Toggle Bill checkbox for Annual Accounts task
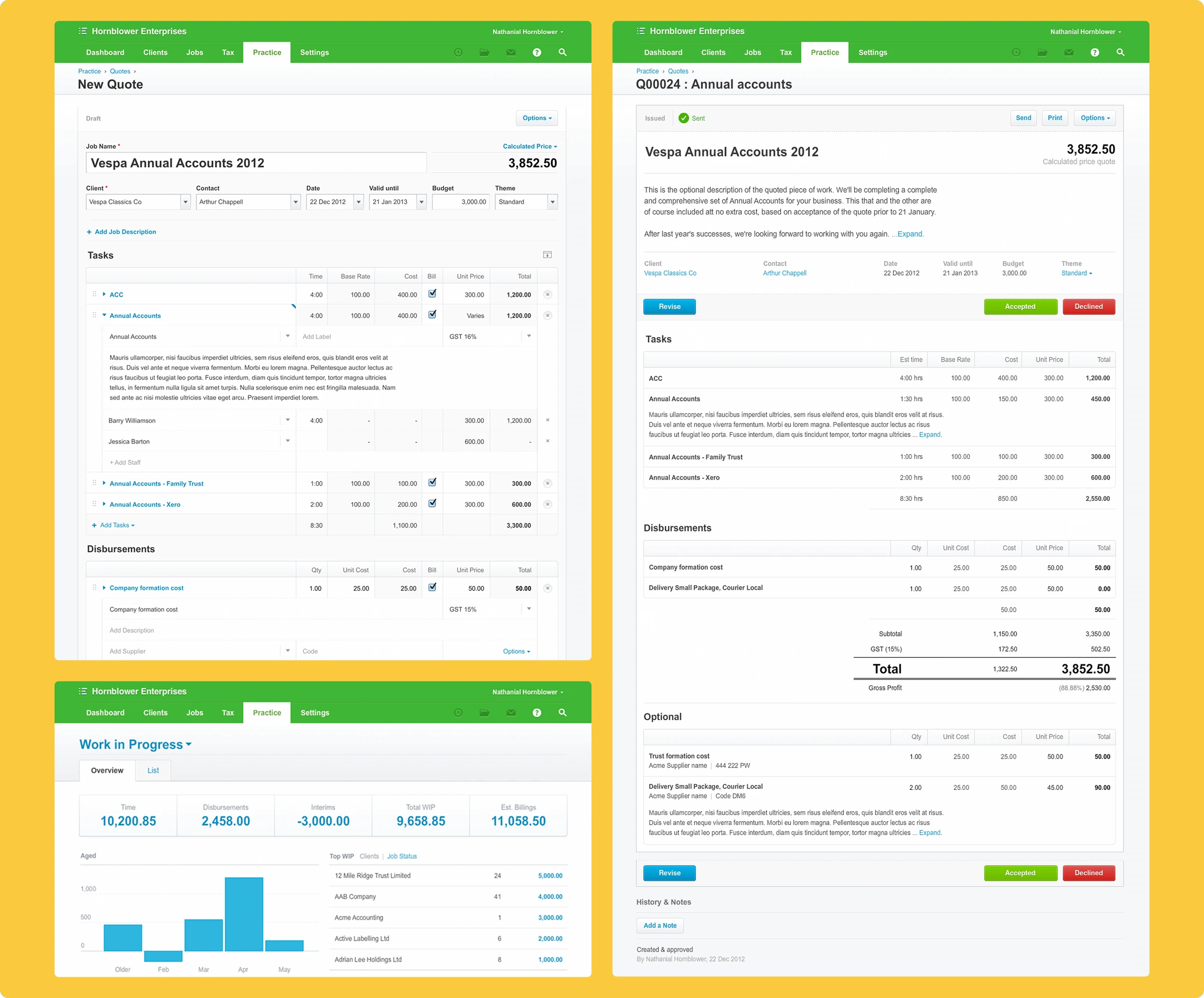Screen dimensions: 1204x998 click(432, 315)
